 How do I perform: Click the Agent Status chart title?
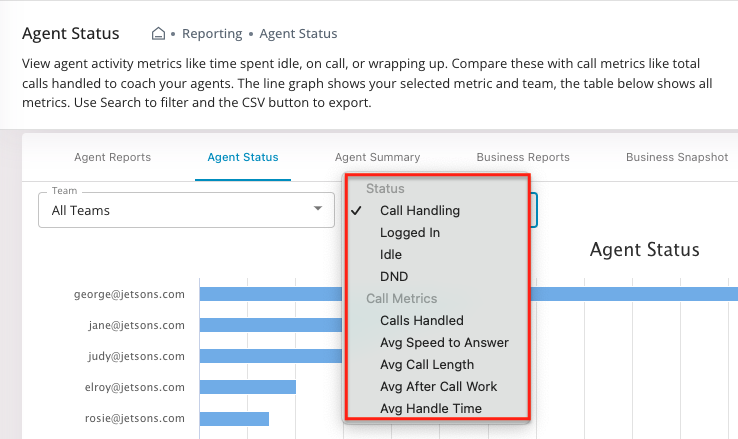point(644,249)
